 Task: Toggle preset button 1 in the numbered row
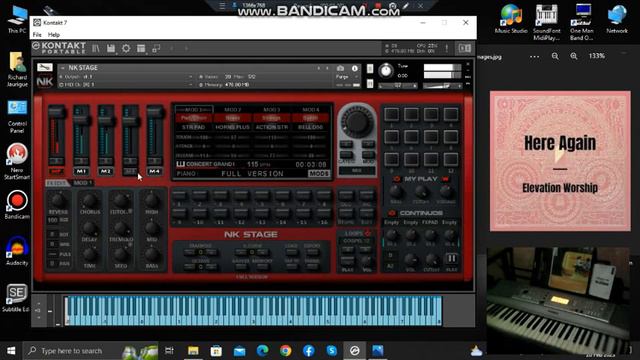coord(179,196)
